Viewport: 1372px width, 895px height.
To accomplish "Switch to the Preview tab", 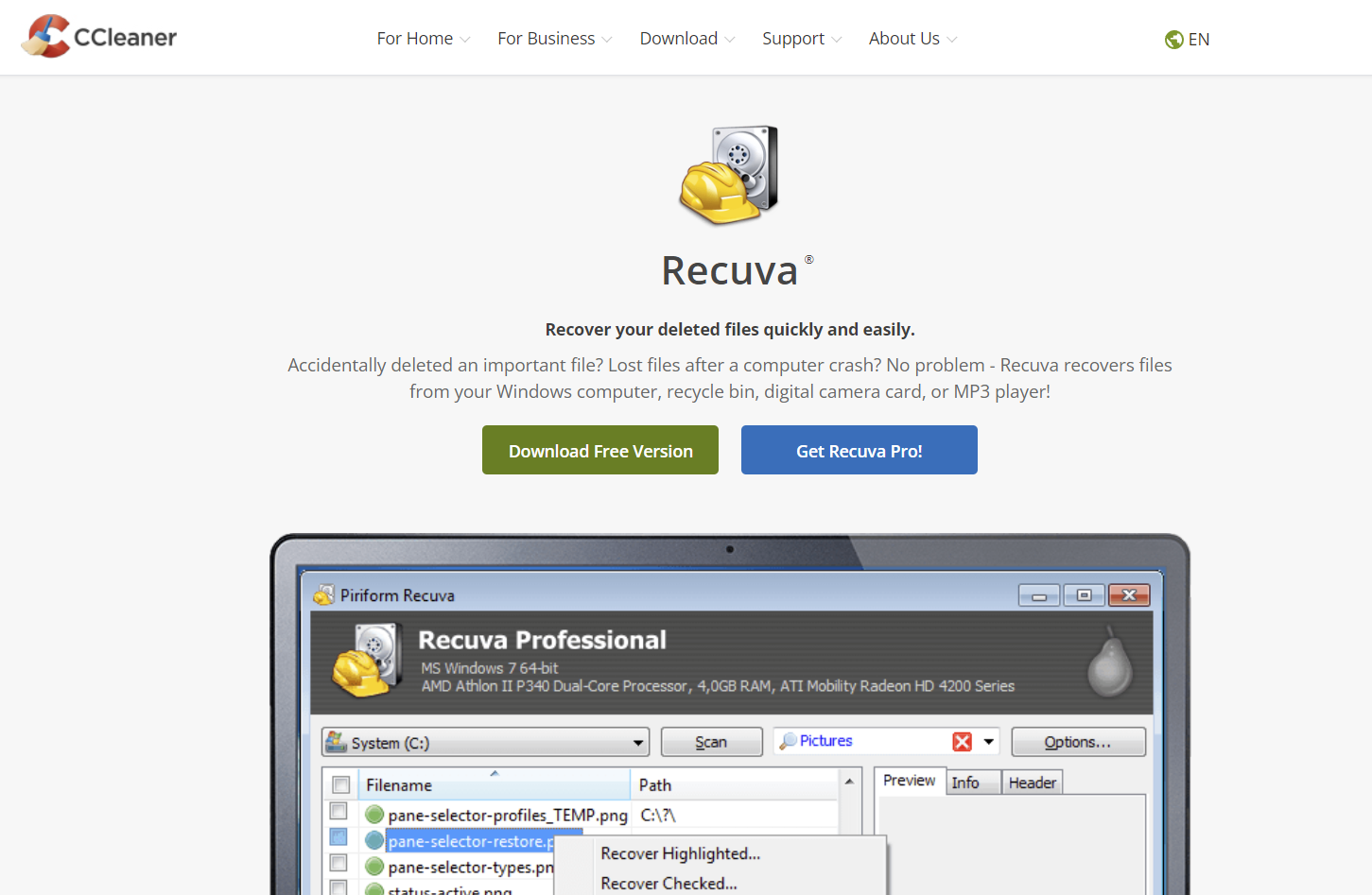I will [x=910, y=781].
